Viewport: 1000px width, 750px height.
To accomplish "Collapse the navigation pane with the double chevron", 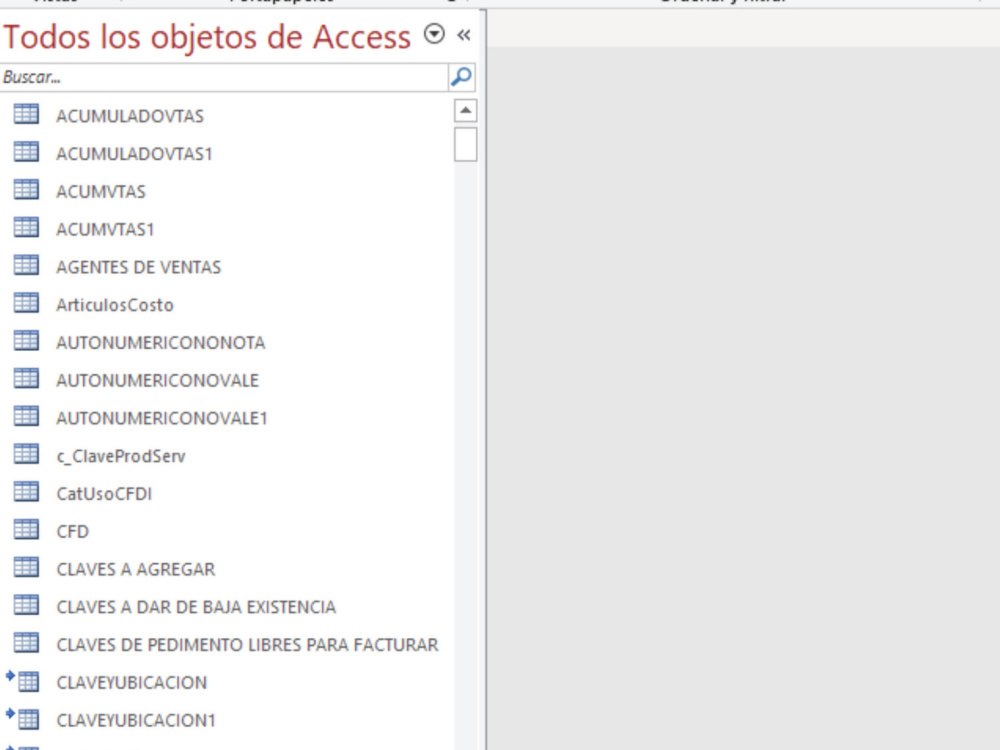I will [464, 35].
